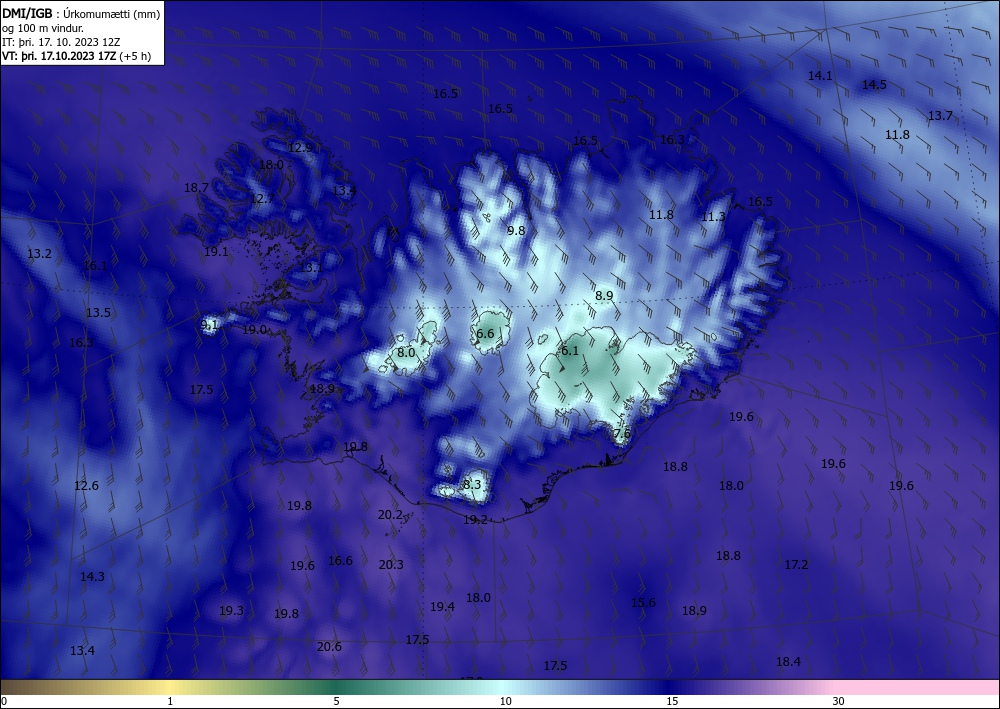
Task: Select the 'IT: þri. 17. 10. 2023 12Z' line
Action: click(x=61, y=41)
